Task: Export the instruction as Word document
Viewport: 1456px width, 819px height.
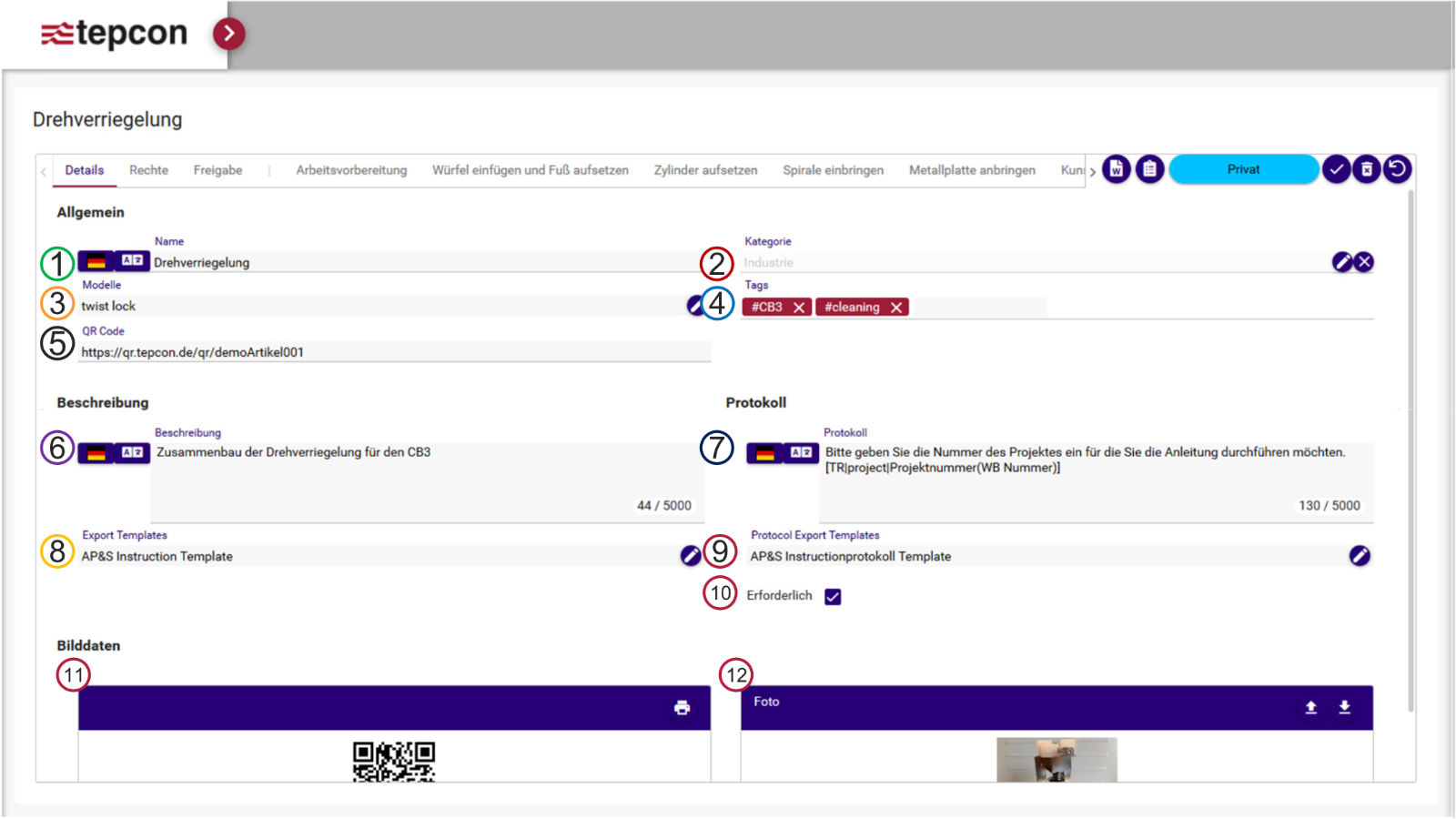Action: coord(1117,169)
